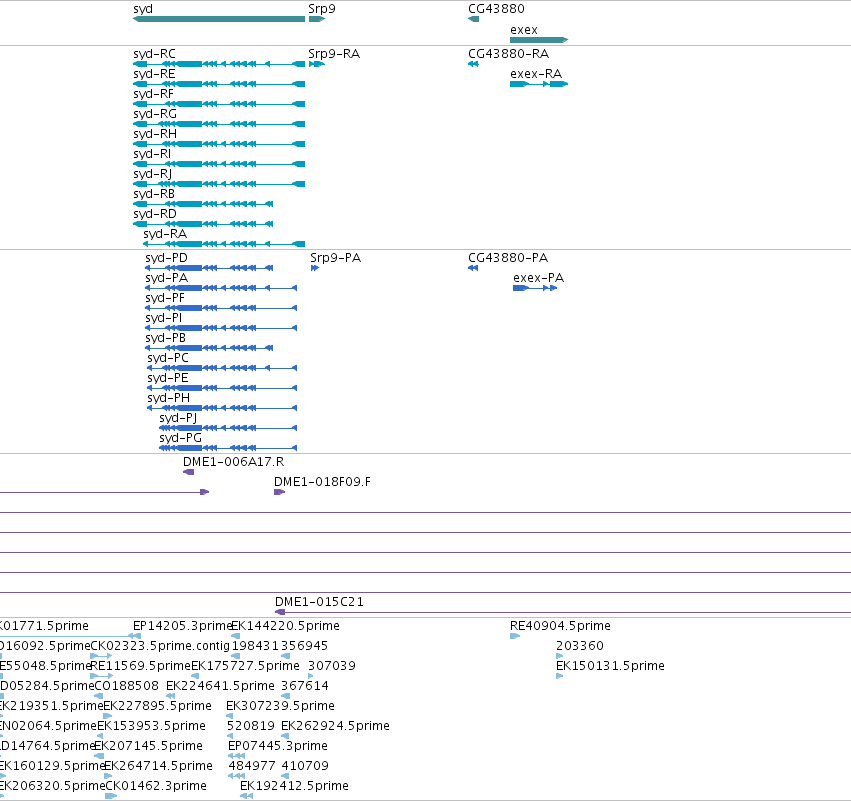Open the DME1-018F09.F feature

pos(280,492)
